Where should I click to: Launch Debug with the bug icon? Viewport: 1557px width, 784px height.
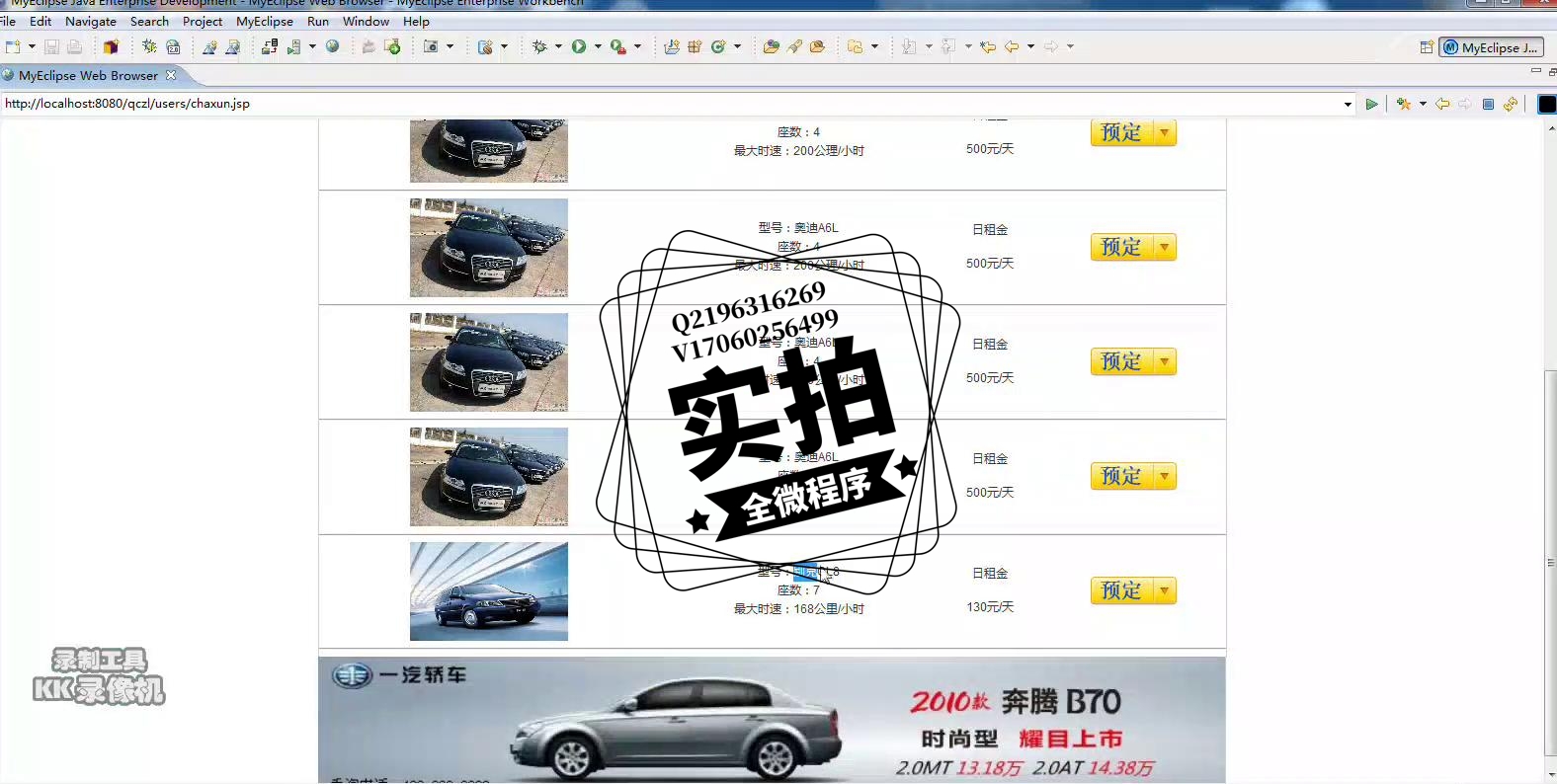539,46
